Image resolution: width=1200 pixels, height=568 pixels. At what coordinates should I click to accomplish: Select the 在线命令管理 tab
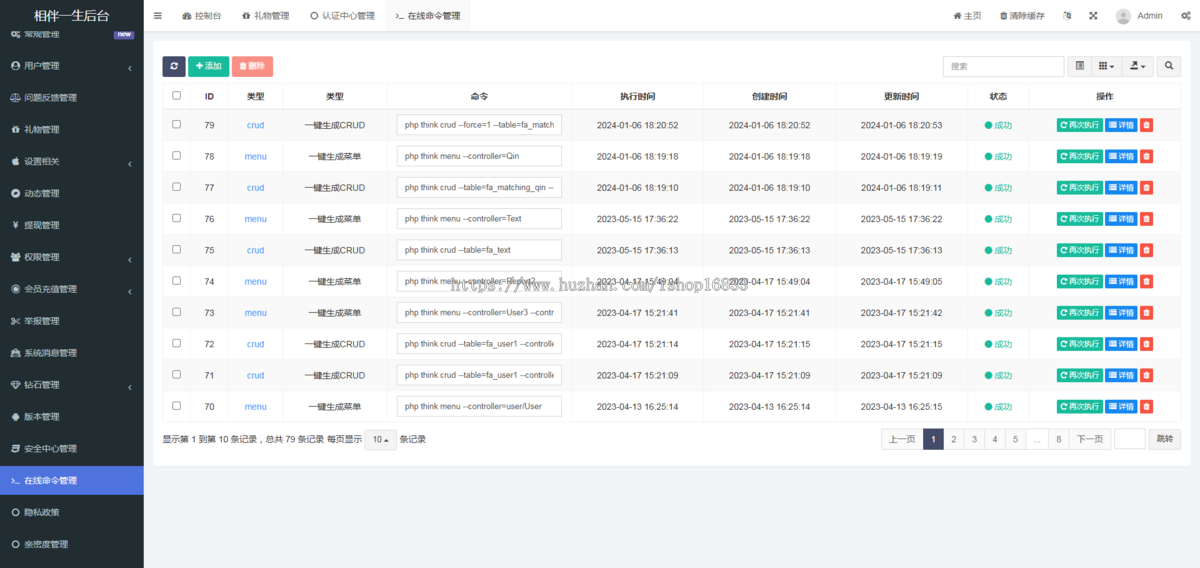coord(427,16)
